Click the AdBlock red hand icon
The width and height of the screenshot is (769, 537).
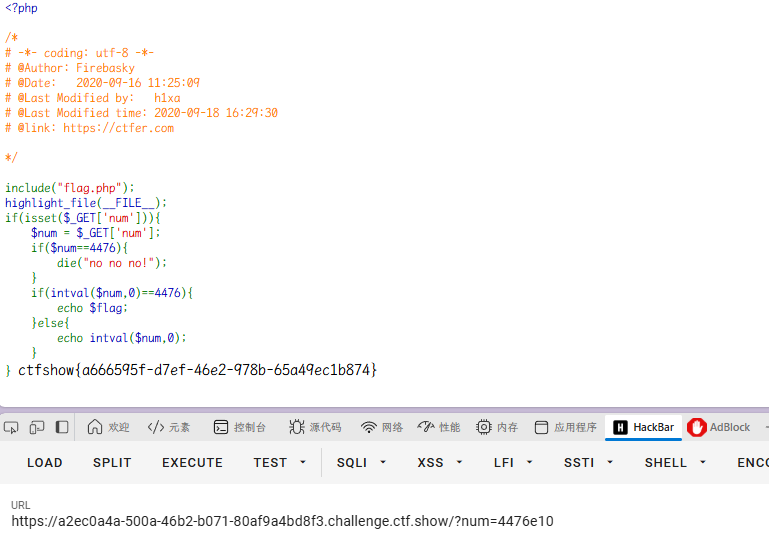pyautogui.click(x=696, y=428)
